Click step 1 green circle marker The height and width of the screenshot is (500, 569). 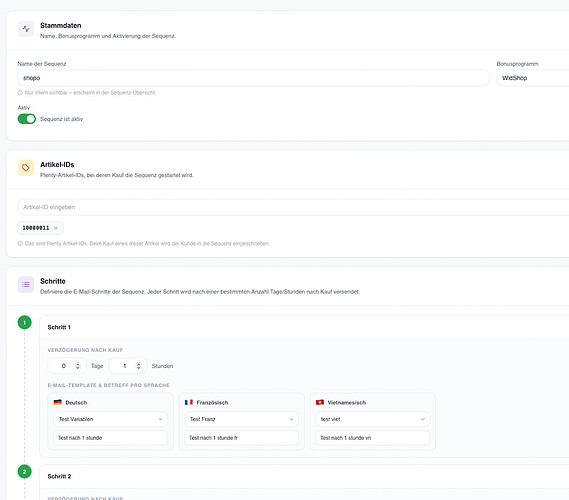pyautogui.click(x=25, y=322)
